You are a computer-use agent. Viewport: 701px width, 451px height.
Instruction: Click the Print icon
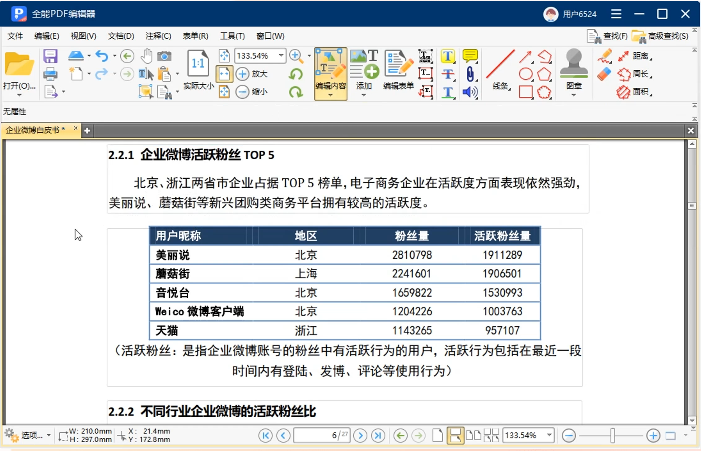[51, 74]
